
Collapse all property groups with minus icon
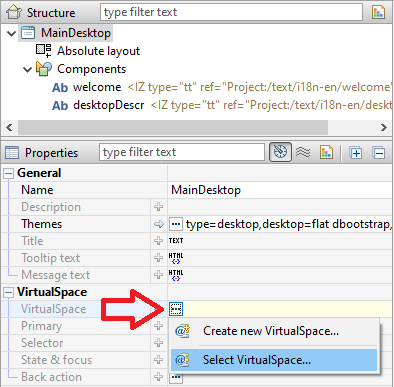click(x=379, y=153)
